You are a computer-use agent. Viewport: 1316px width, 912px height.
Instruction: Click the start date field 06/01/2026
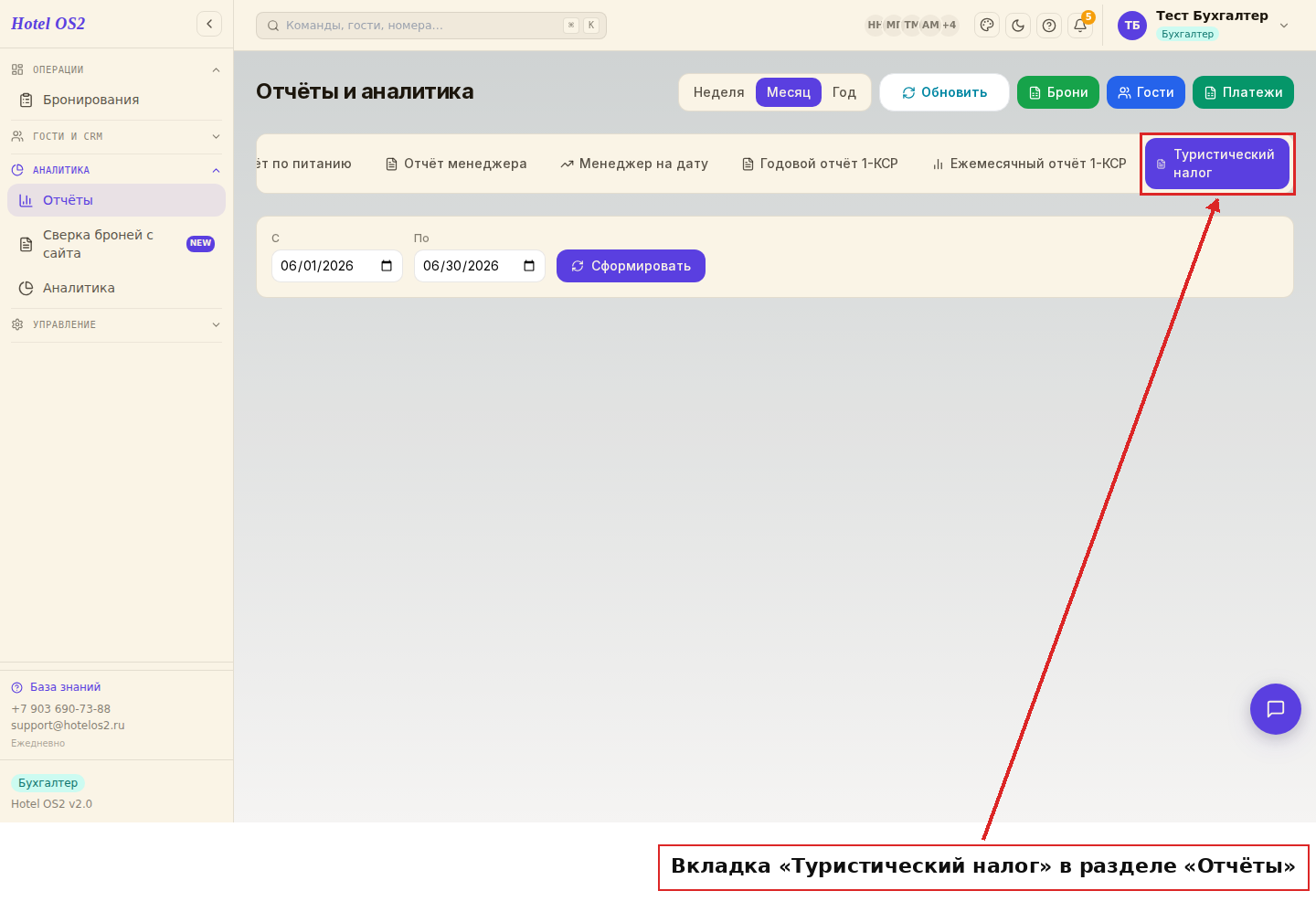337,266
